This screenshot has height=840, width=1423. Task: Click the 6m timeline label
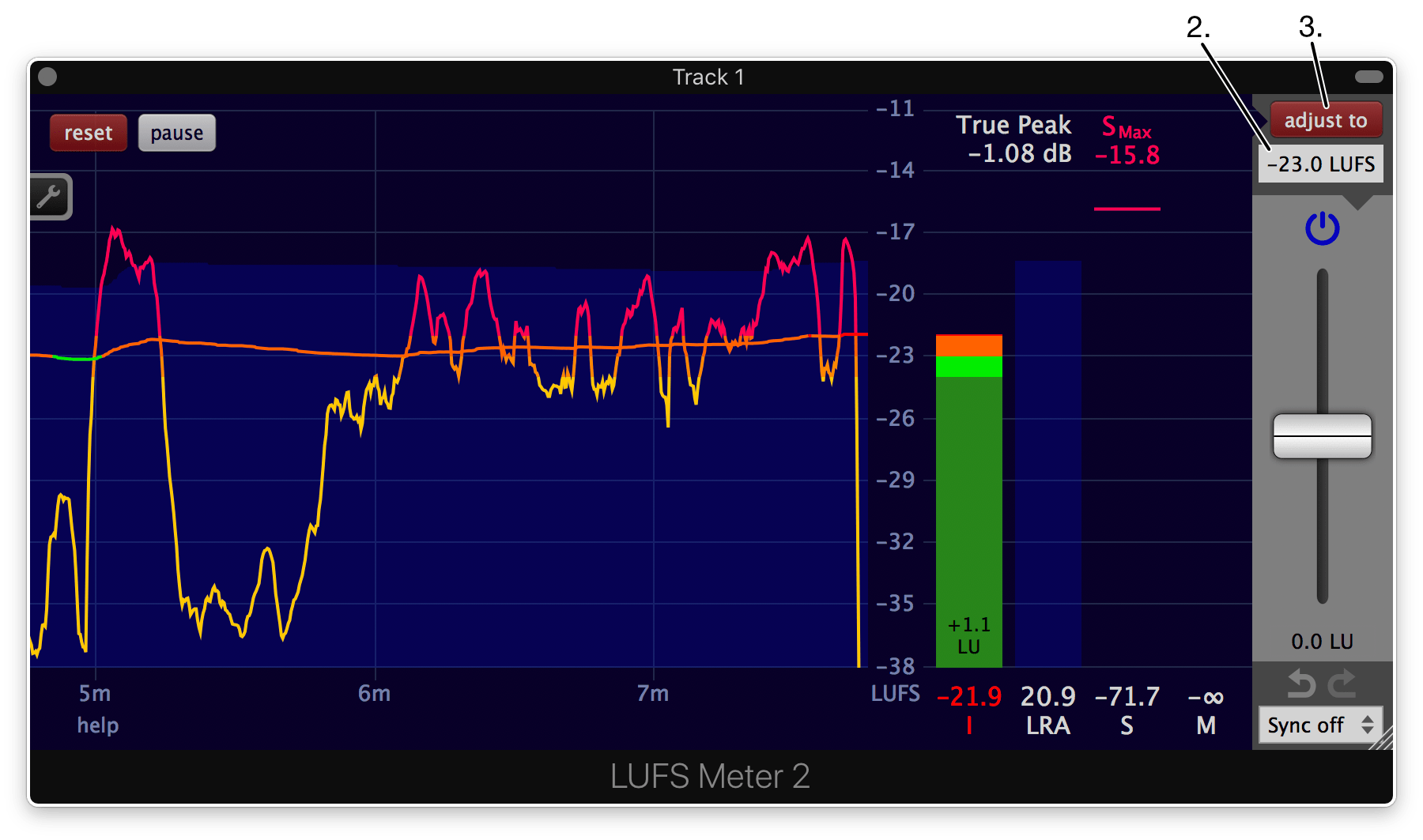tap(375, 693)
